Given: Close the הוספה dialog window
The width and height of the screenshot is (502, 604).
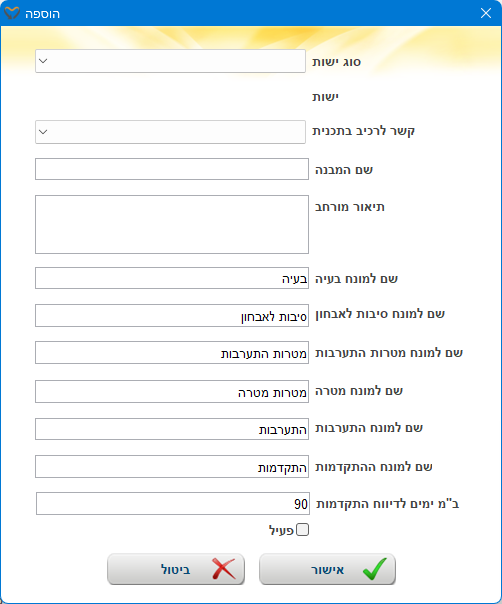Looking at the screenshot, I should click(x=486, y=13).
